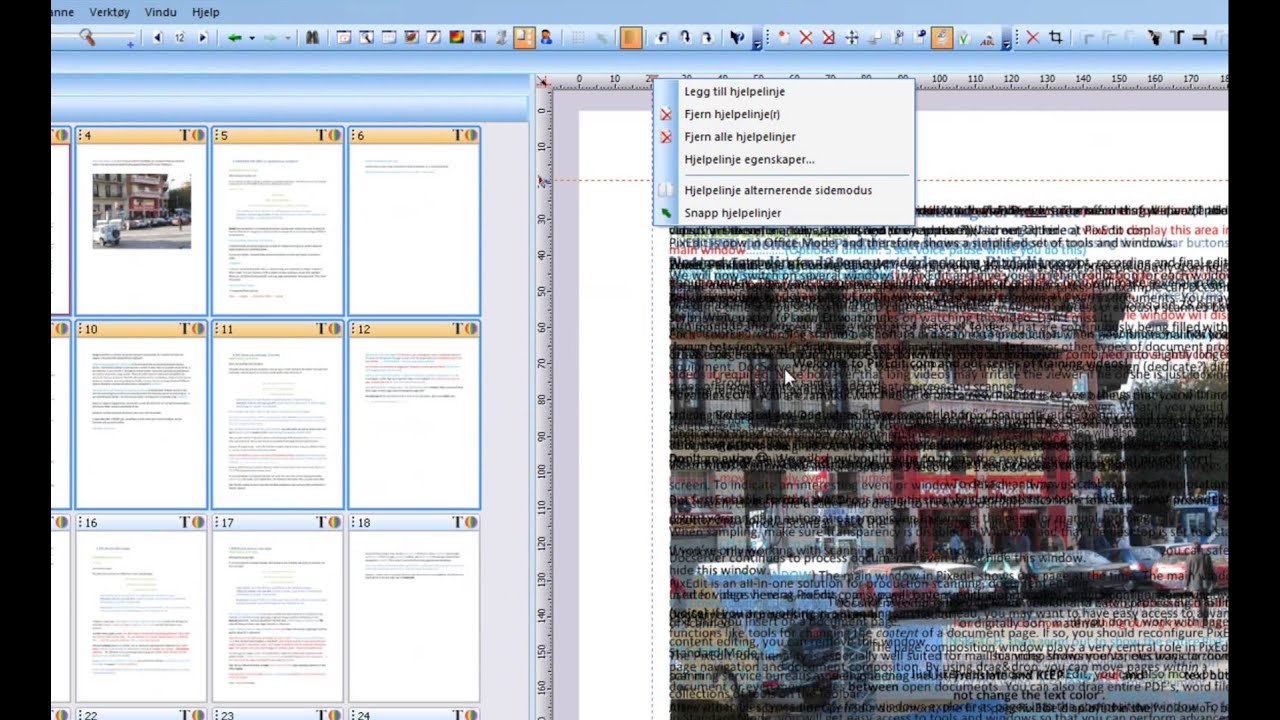Select page 5 thumbnail

277,221
